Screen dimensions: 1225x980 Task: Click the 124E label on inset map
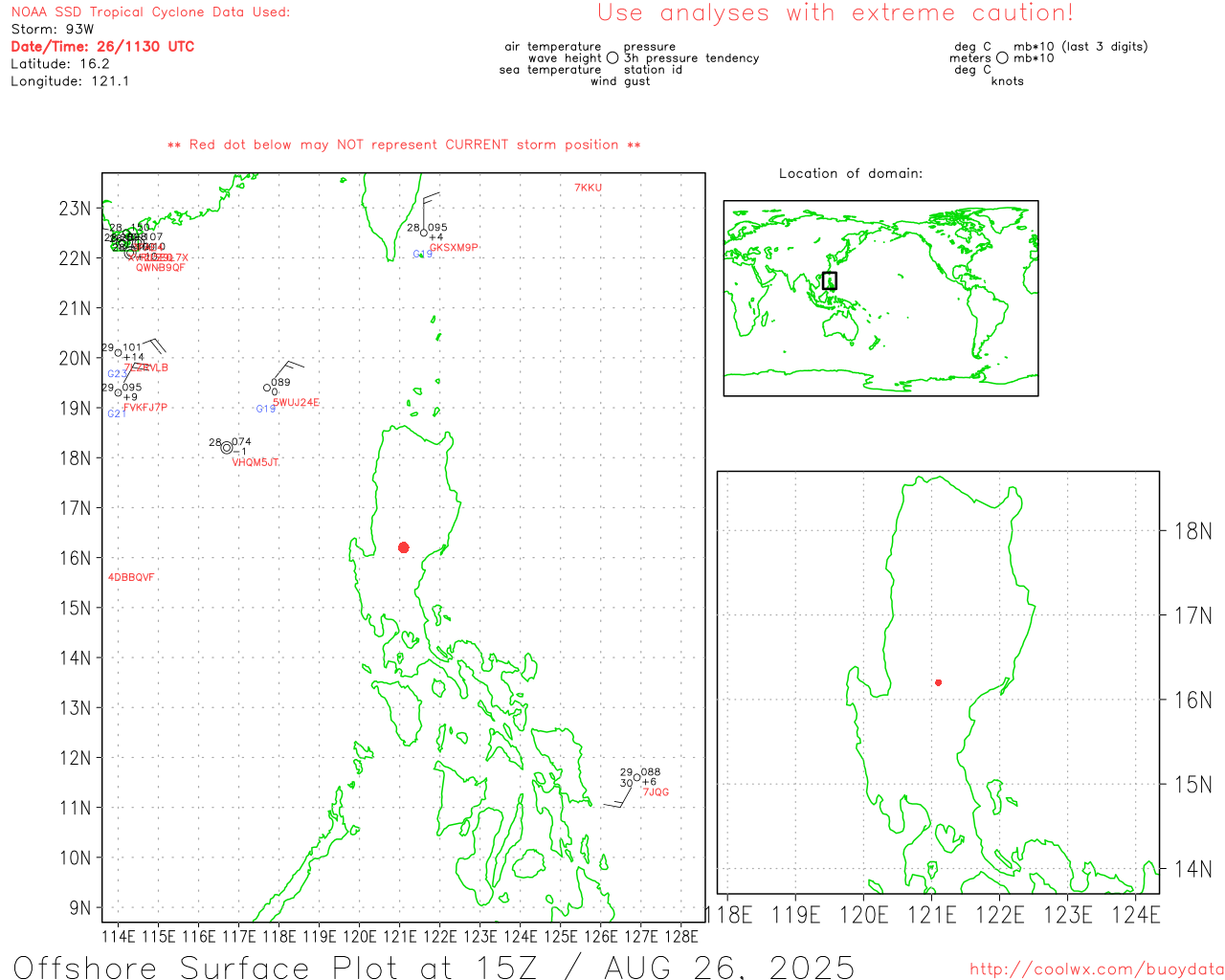[1136, 915]
